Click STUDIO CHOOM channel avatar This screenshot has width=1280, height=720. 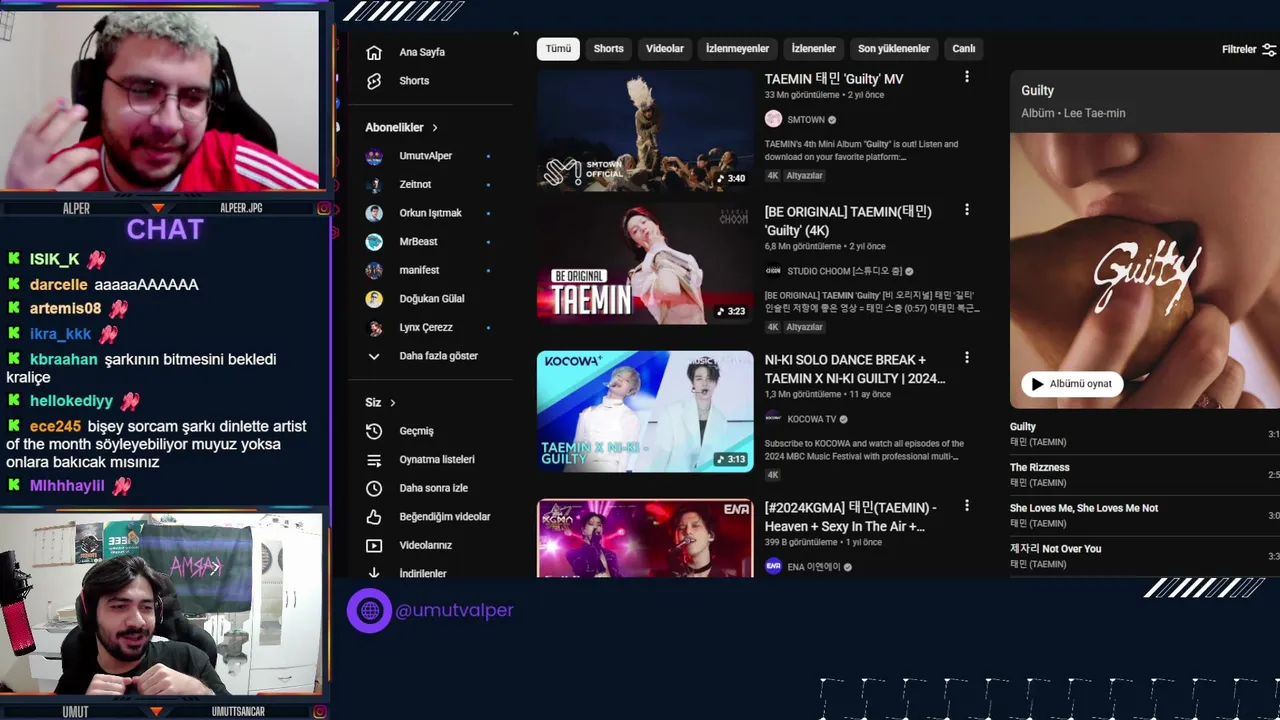click(x=773, y=271)
